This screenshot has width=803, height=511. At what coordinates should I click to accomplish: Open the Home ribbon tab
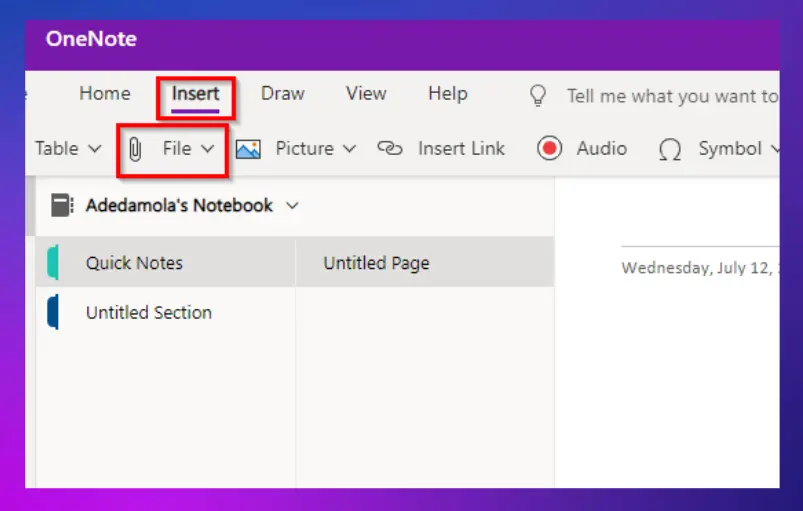point(104,94)
